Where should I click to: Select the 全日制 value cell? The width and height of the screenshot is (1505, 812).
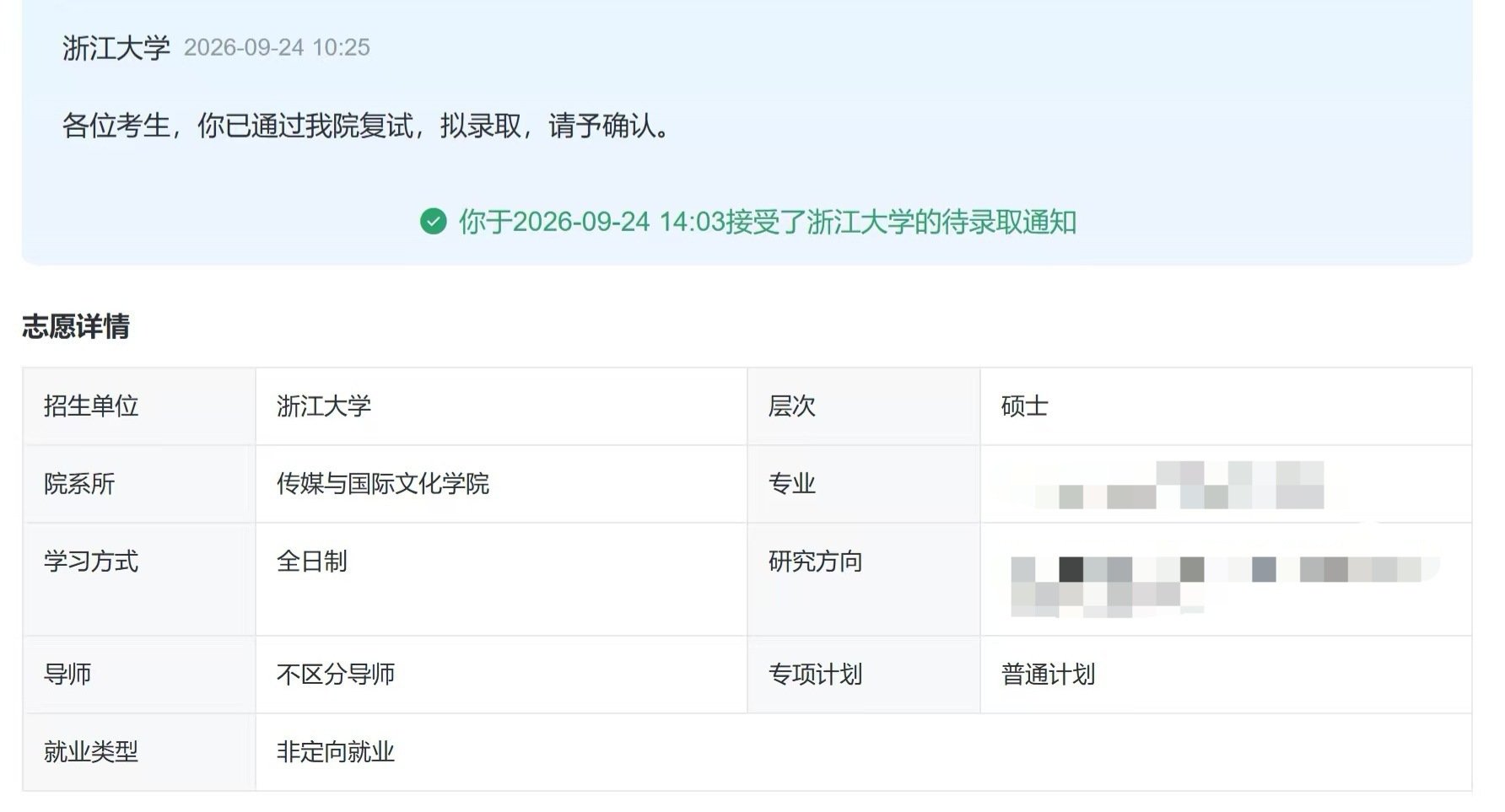click(x=501, y=579)
